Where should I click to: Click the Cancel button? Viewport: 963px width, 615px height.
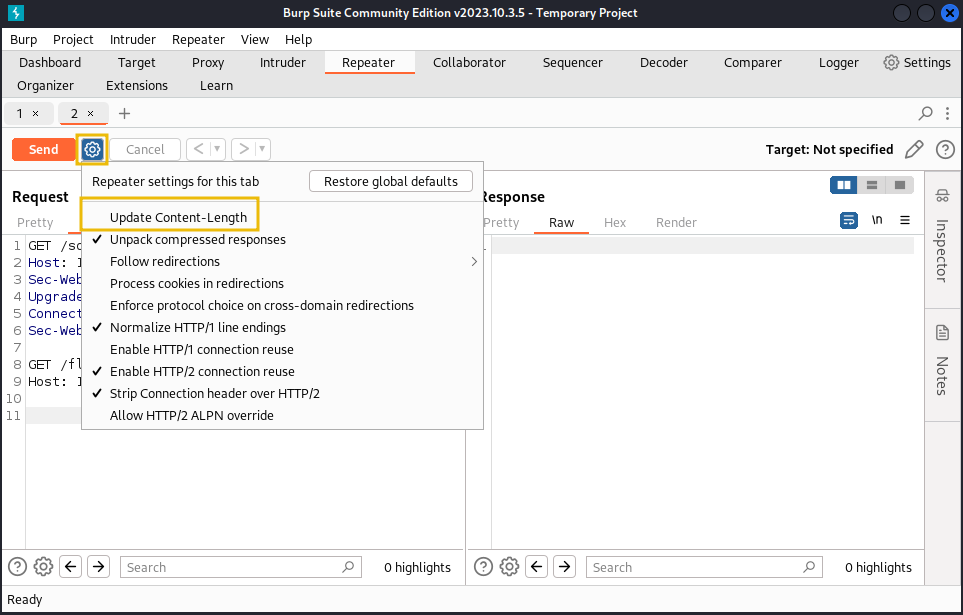[x=145, y=149]
